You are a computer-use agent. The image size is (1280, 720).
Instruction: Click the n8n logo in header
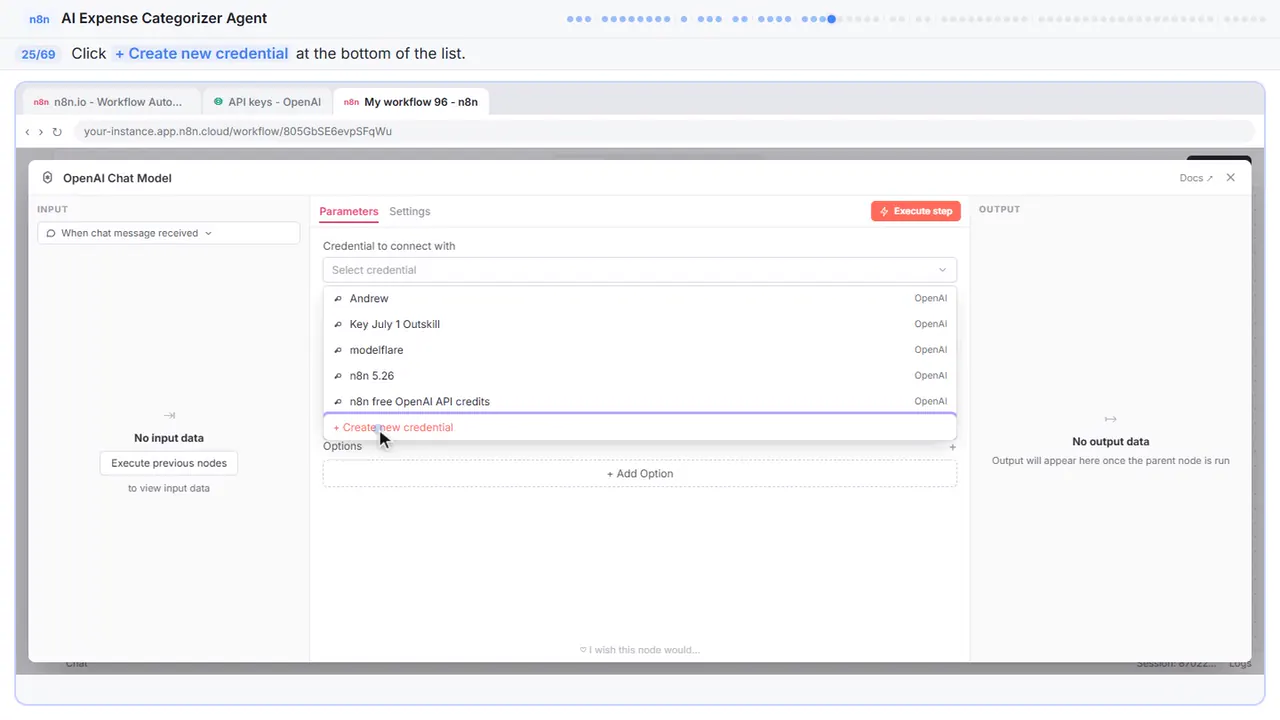(x=39, y=18)
